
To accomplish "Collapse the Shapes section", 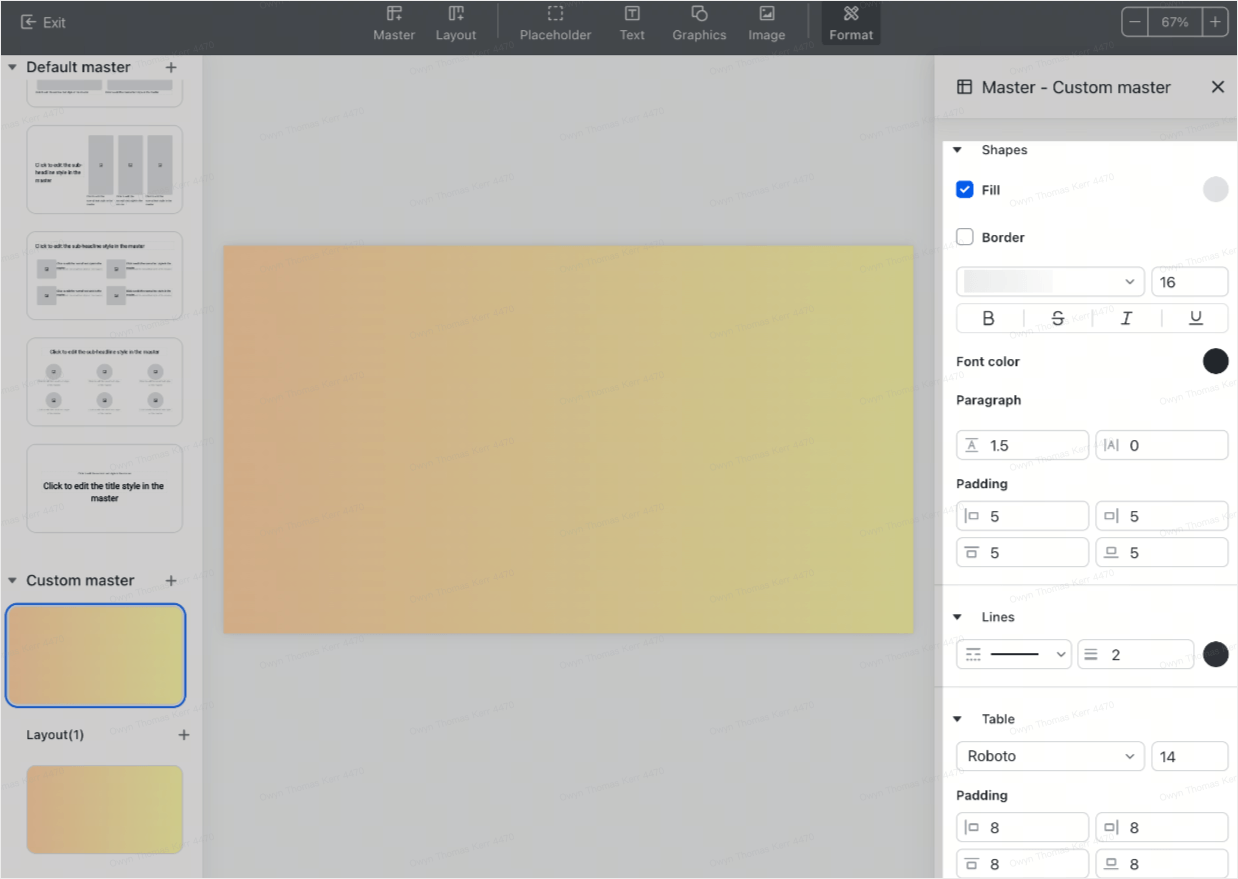I will [x=957, y=150].
